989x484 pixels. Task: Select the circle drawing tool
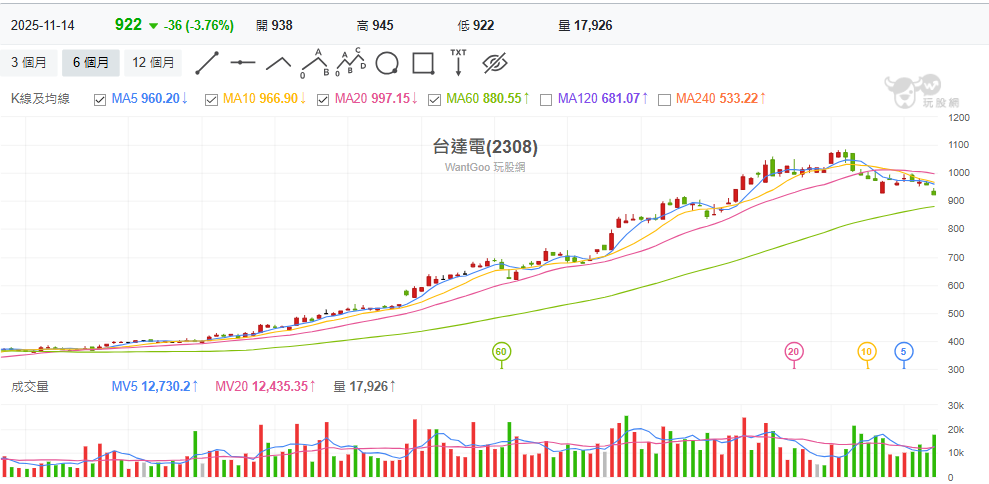(x=387, y=63)
